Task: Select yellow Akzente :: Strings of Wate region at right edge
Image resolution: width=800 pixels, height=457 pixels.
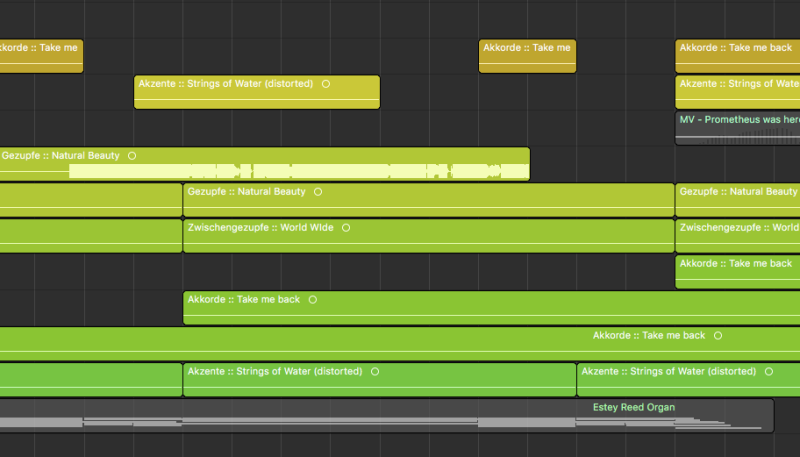Action: [738, 92]
